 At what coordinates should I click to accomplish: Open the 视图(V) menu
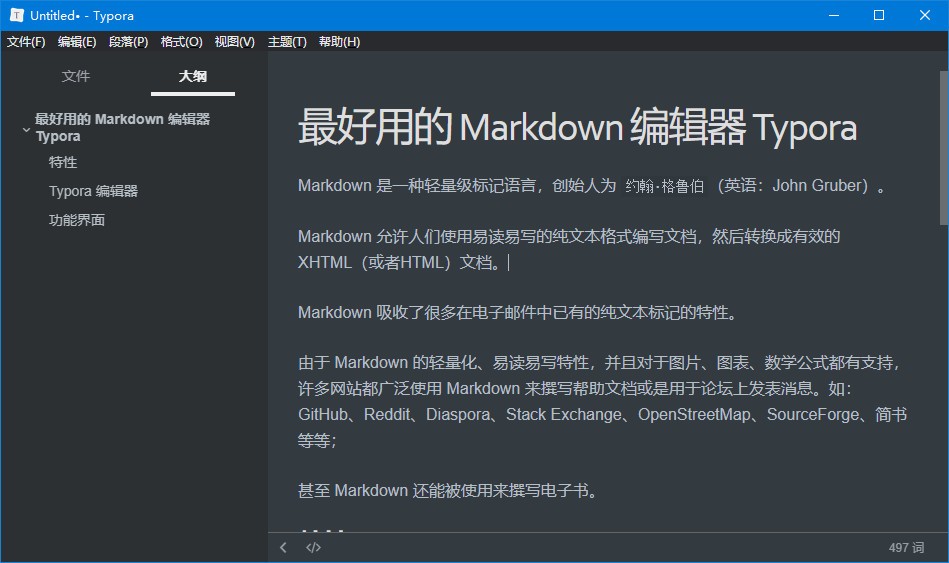coord(235,42)
